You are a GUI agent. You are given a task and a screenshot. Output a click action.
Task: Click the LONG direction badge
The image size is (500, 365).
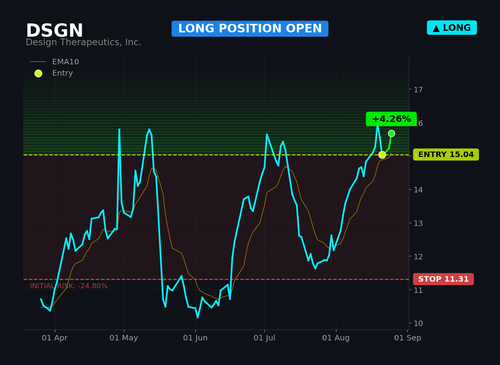pyautogui.click(x=452, y=28)
